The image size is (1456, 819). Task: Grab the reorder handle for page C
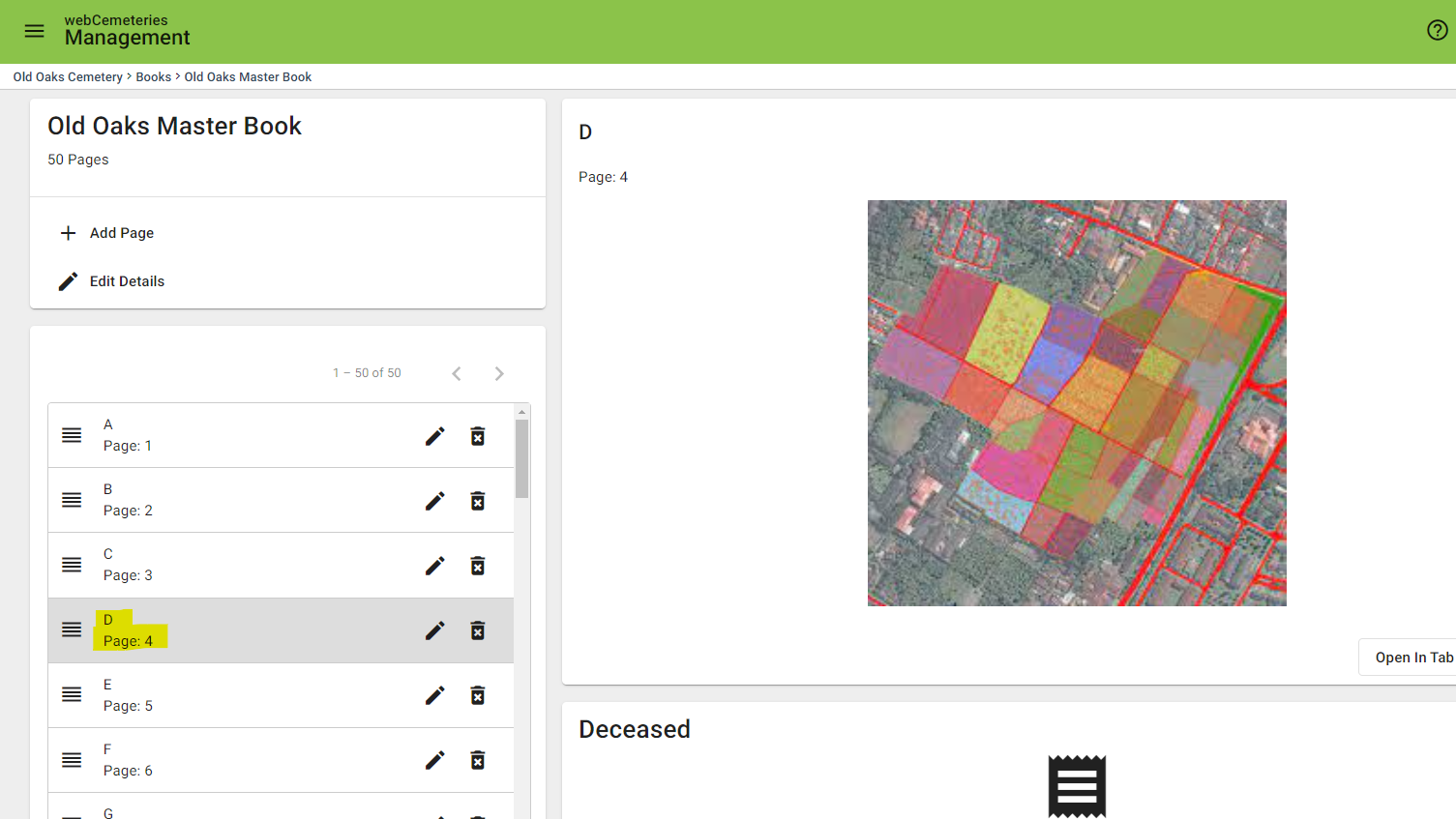[x=72, y=565]
